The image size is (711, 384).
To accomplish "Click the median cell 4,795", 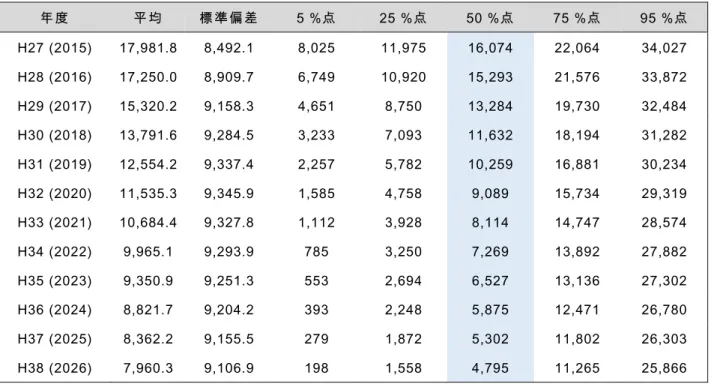I will coord(490,368).
